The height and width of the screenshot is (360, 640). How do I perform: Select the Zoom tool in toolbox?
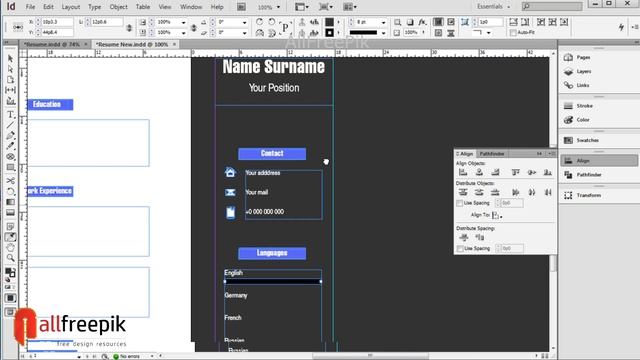(11, 258)
